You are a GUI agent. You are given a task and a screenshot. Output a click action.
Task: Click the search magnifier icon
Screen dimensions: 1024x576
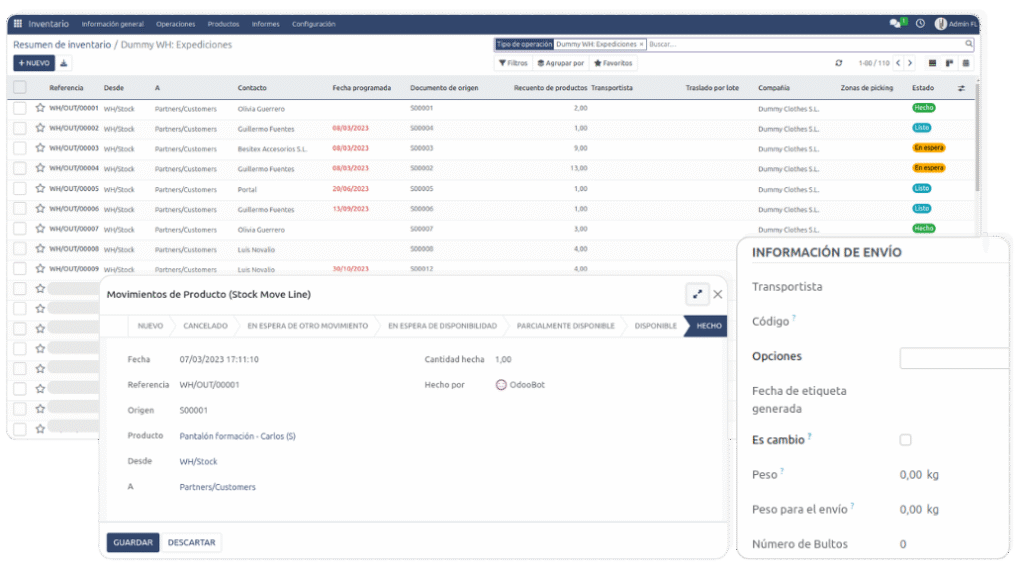(968, 44)
